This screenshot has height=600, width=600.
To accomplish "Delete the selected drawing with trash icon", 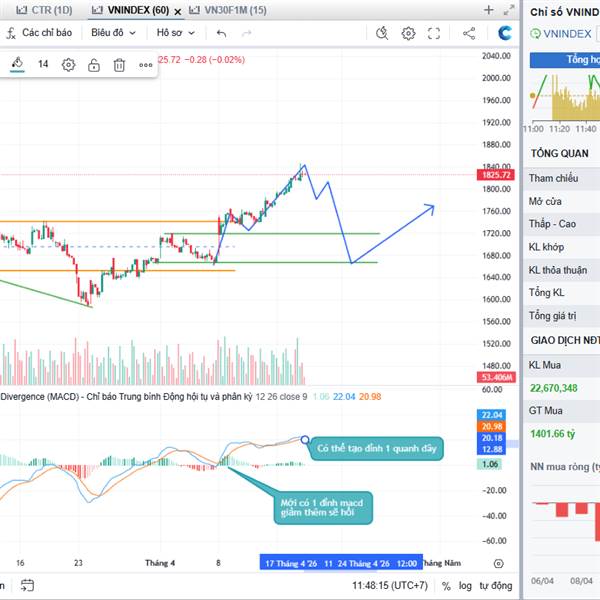I will click(x=119, y=65).
